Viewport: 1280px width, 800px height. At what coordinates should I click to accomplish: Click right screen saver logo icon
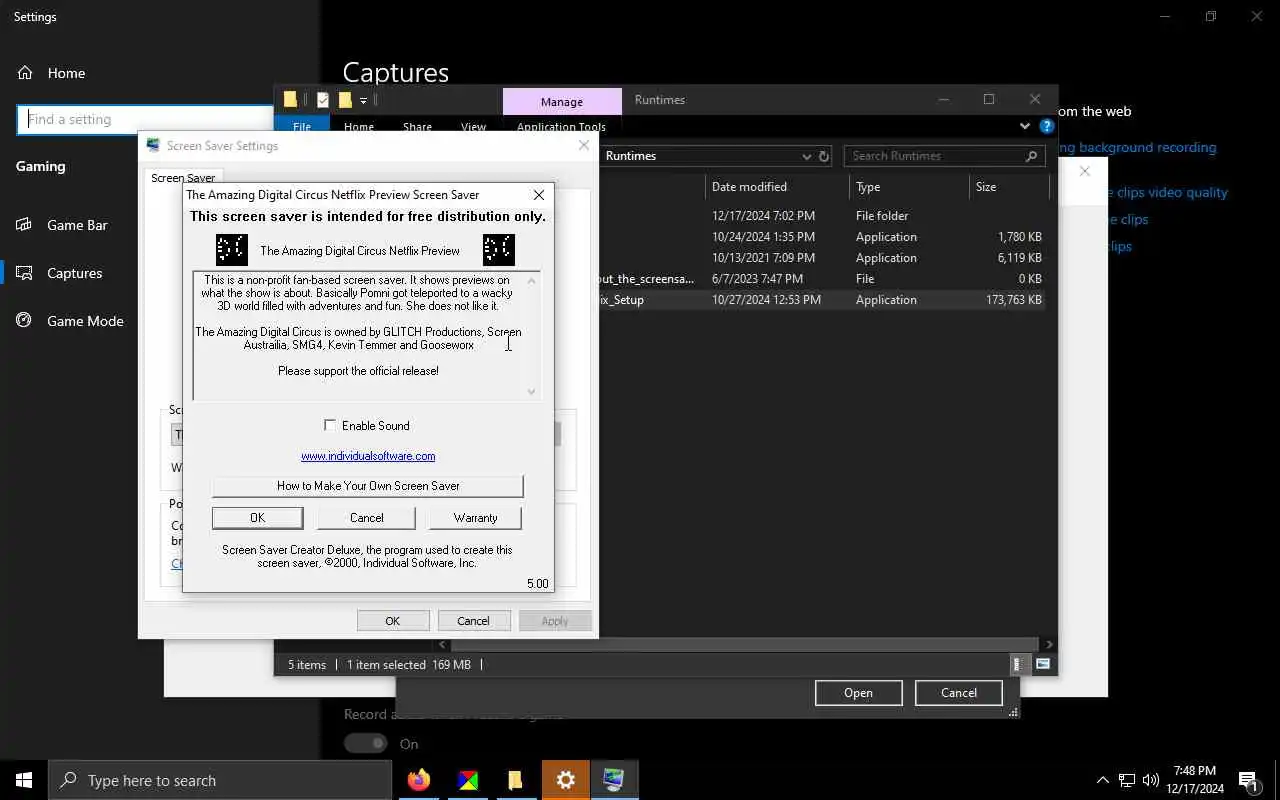coord(499,250)
